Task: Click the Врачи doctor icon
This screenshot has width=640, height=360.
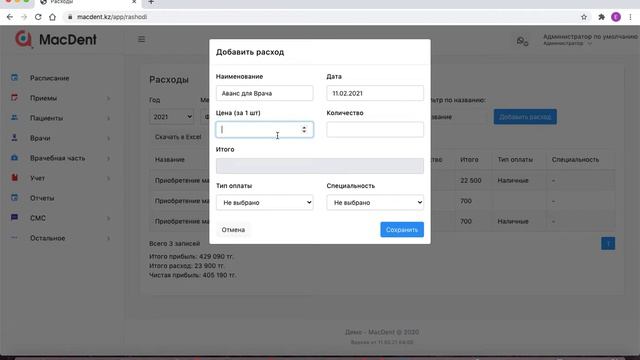Action: pos(14,137)
